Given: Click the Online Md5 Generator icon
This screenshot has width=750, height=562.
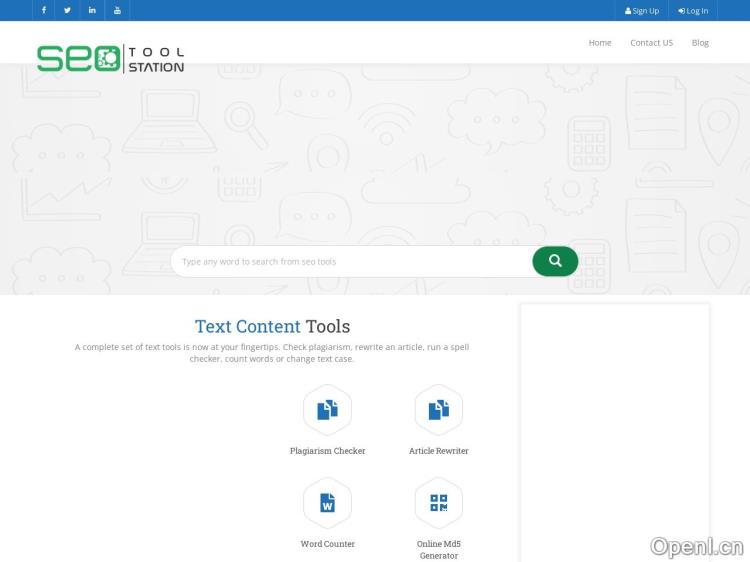Looking at the screenshot, I should click(438, 503).
